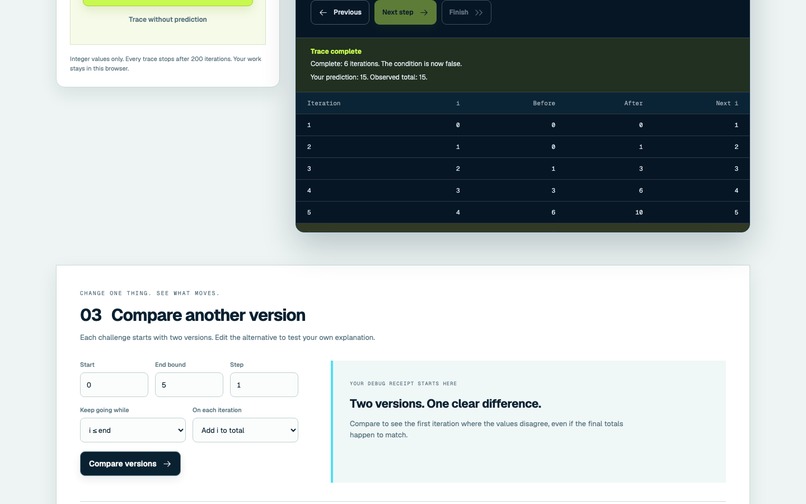806x504 pixels.
Task: Go to the Previous trace step
Action: [340, 12]
